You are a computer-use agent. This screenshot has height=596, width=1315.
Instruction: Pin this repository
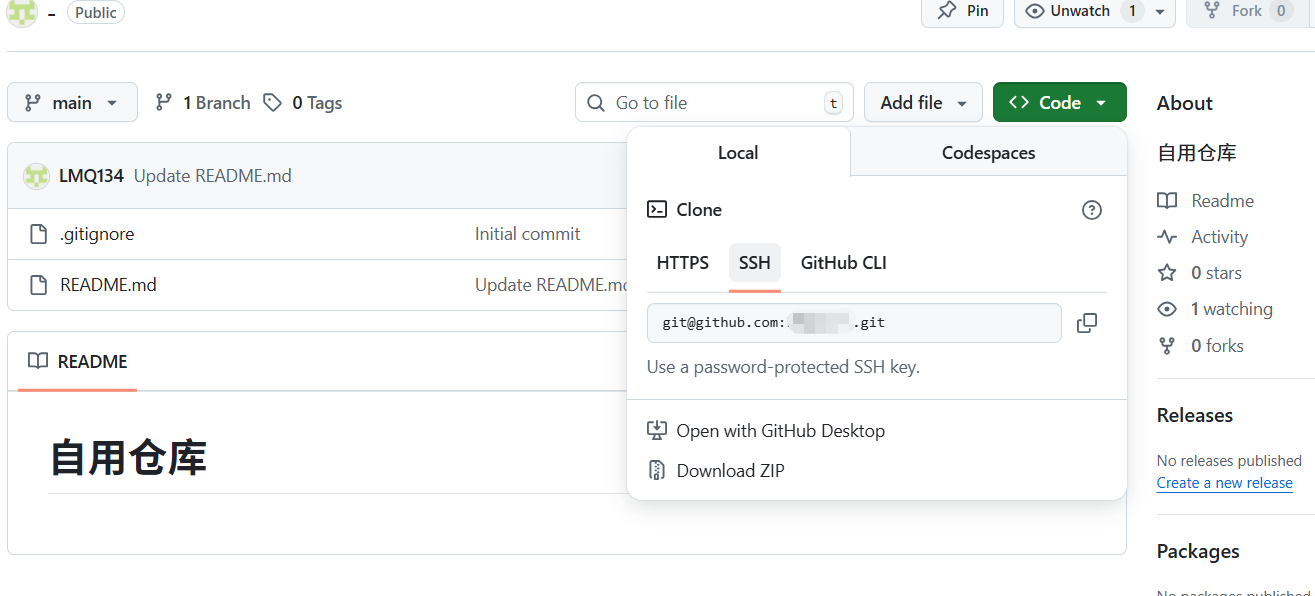coord(962,11)
